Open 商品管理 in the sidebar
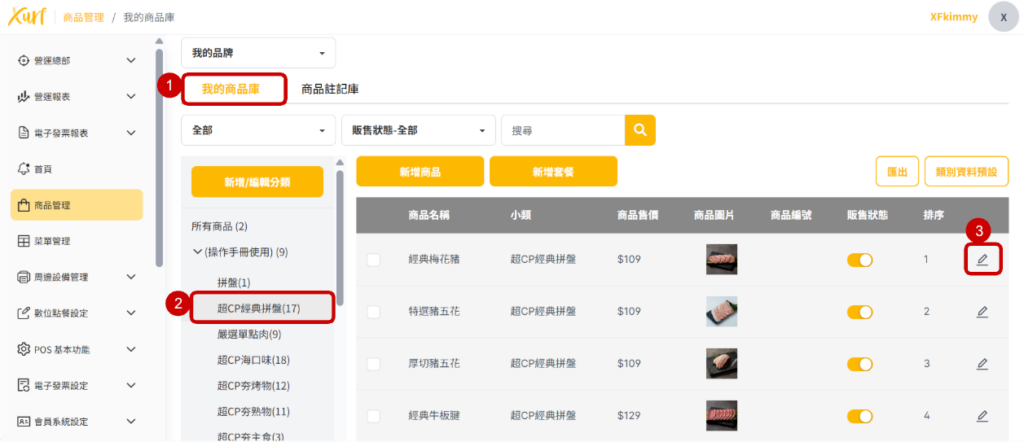This screenshot has height=442, width=1024. pyautogui.click(x=77, y=205)
